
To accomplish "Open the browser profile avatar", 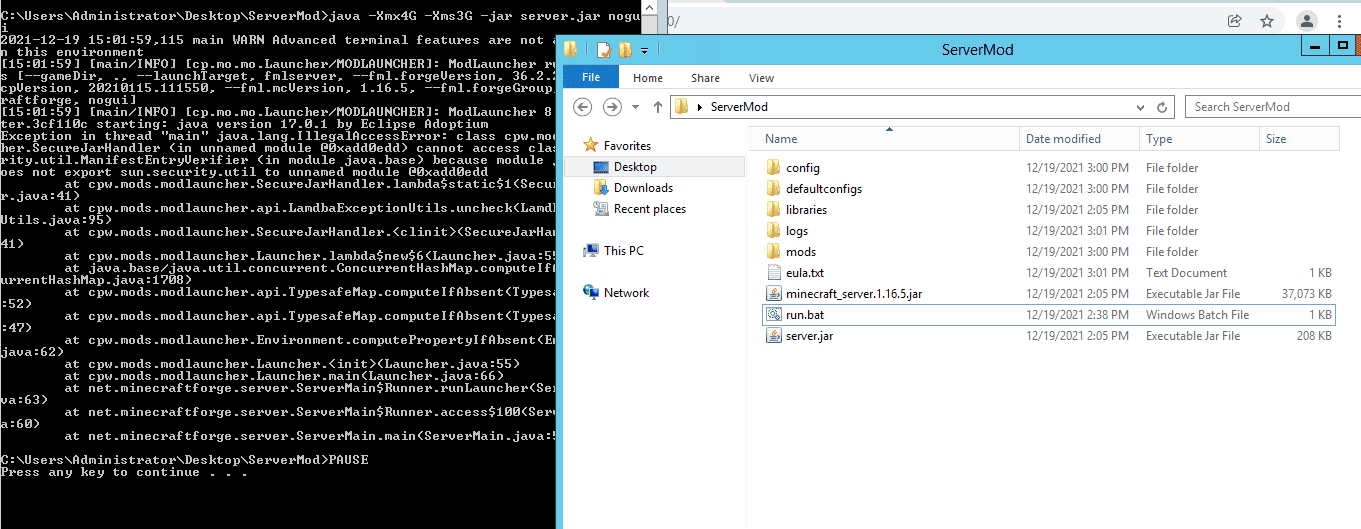I will pos(1306,20).
